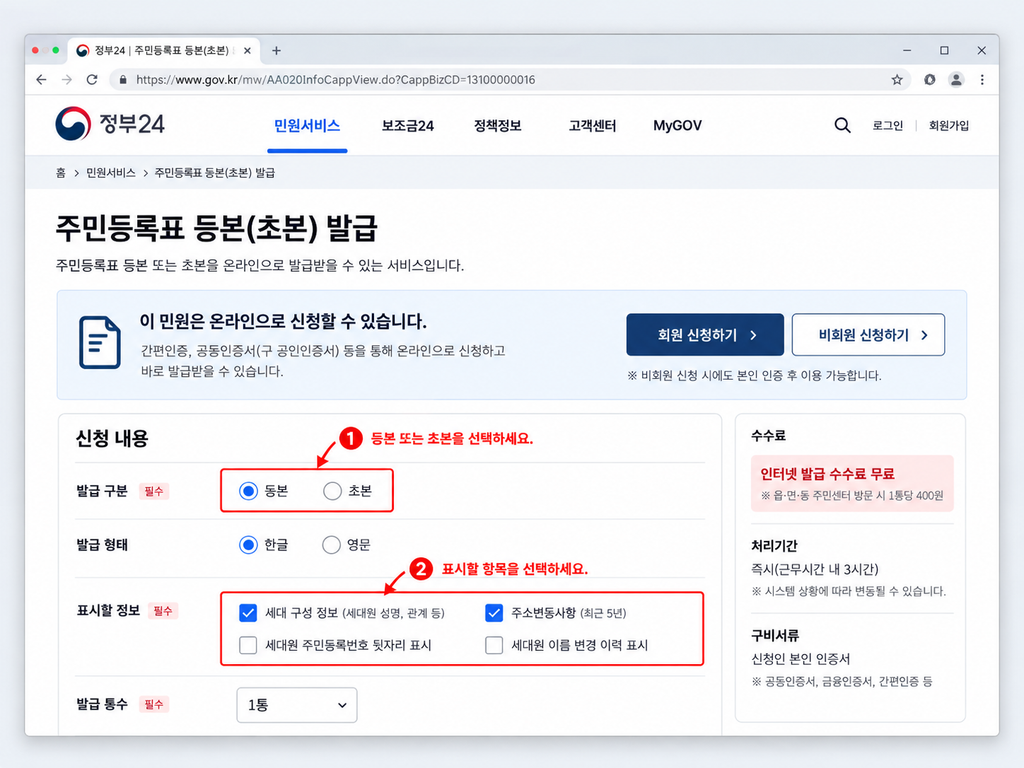This screenshot has width=1024, height=768.
Task: Bookmark page with the star icon
Action: click(897, 80)
